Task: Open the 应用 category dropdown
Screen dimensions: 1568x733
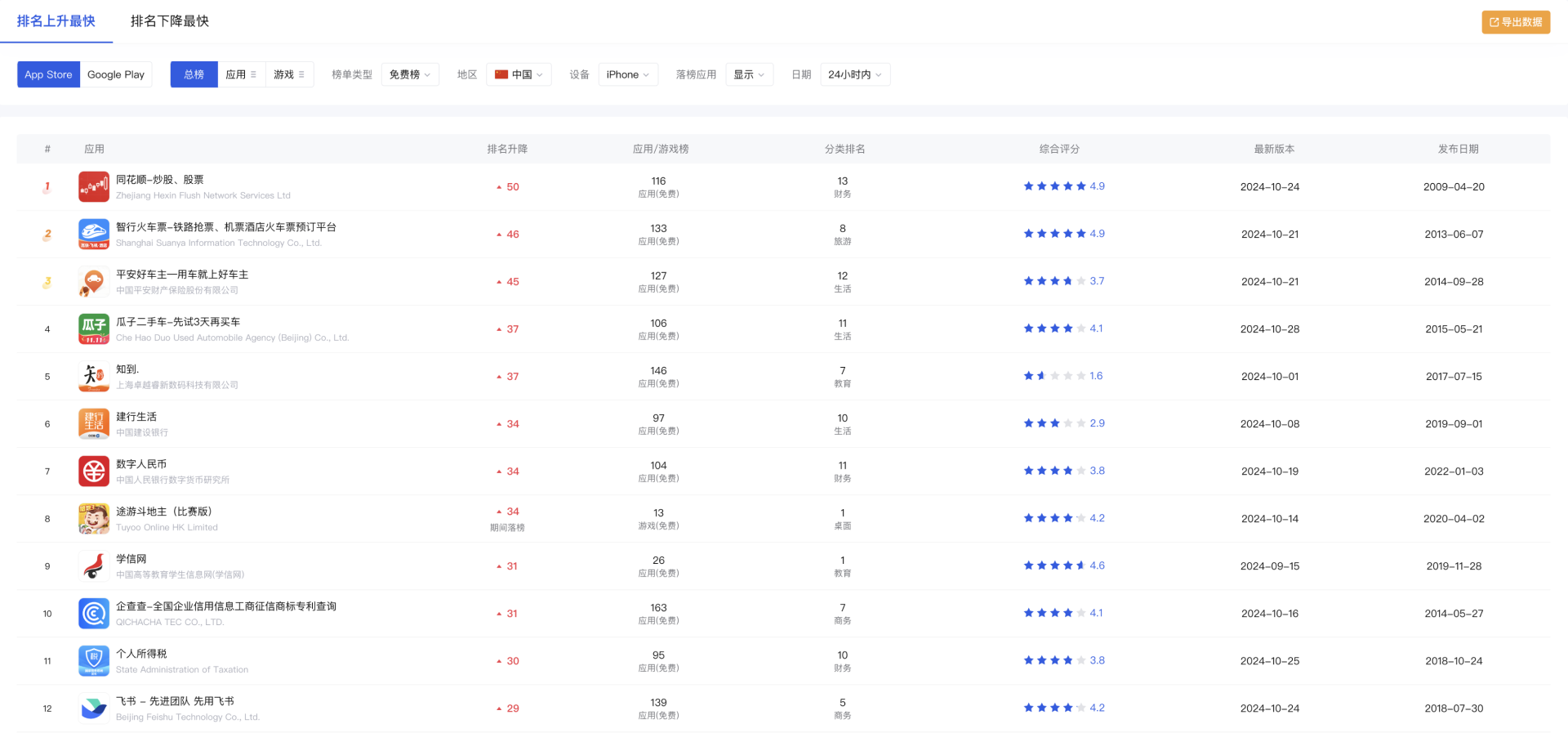Action: point(242,74)
